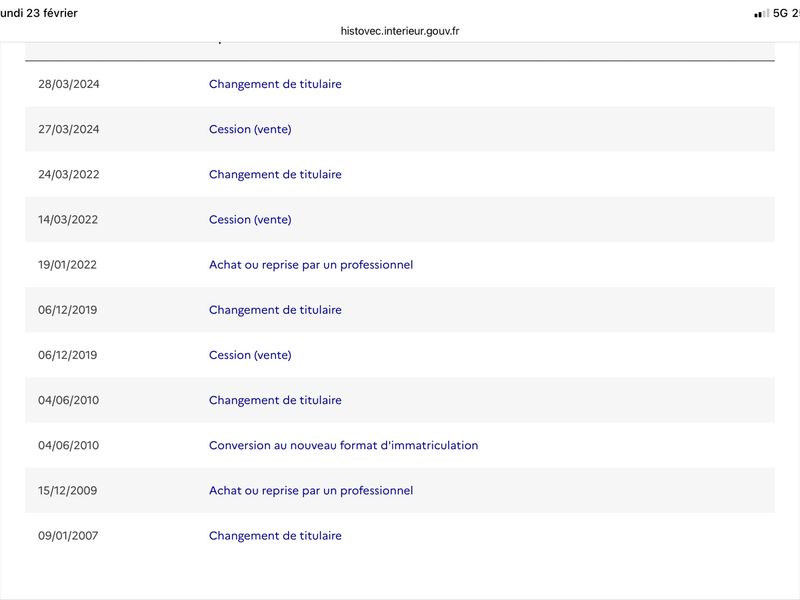Open Achat ou reprise entry from 15/12/2009
This screenshot has height=600, width=800.
point(310,490)
